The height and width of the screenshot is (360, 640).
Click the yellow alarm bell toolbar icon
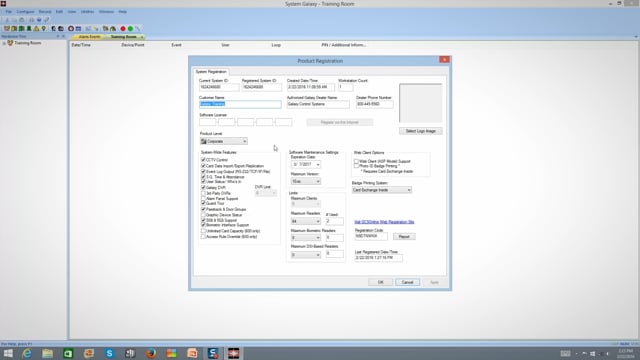[36, 29]
